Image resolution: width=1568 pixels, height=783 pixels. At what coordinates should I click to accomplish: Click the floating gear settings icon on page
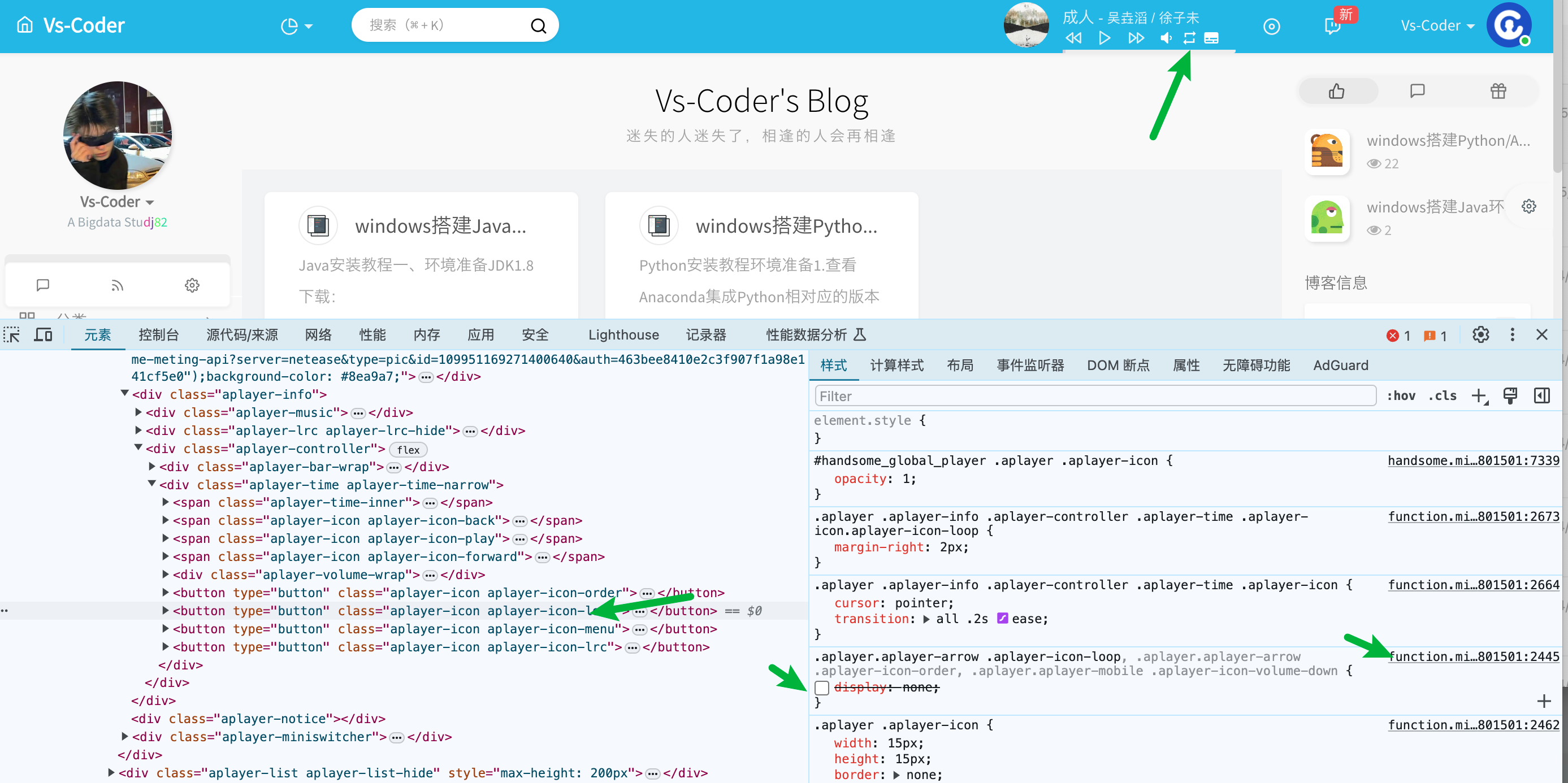pyautogui.click(x=1528, y=206)
